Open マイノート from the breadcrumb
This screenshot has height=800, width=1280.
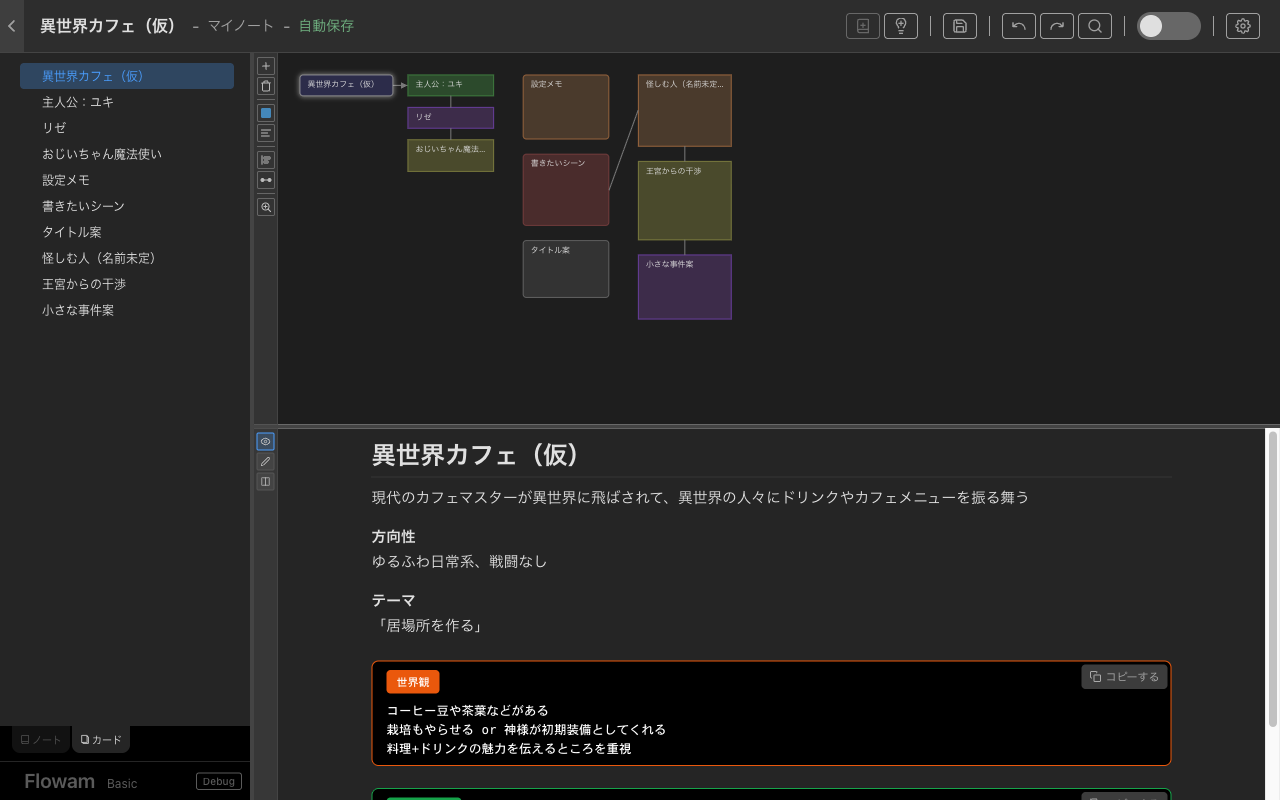(240, 26)
